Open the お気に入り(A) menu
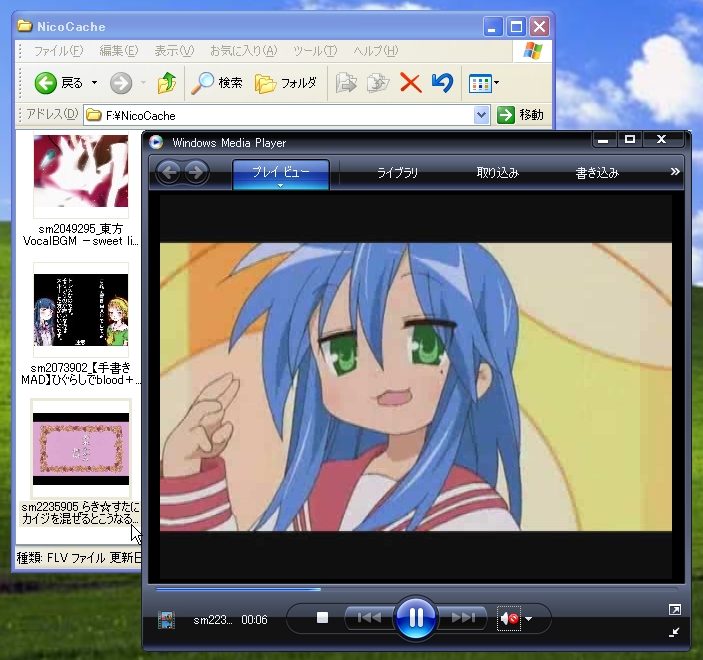 244,51
